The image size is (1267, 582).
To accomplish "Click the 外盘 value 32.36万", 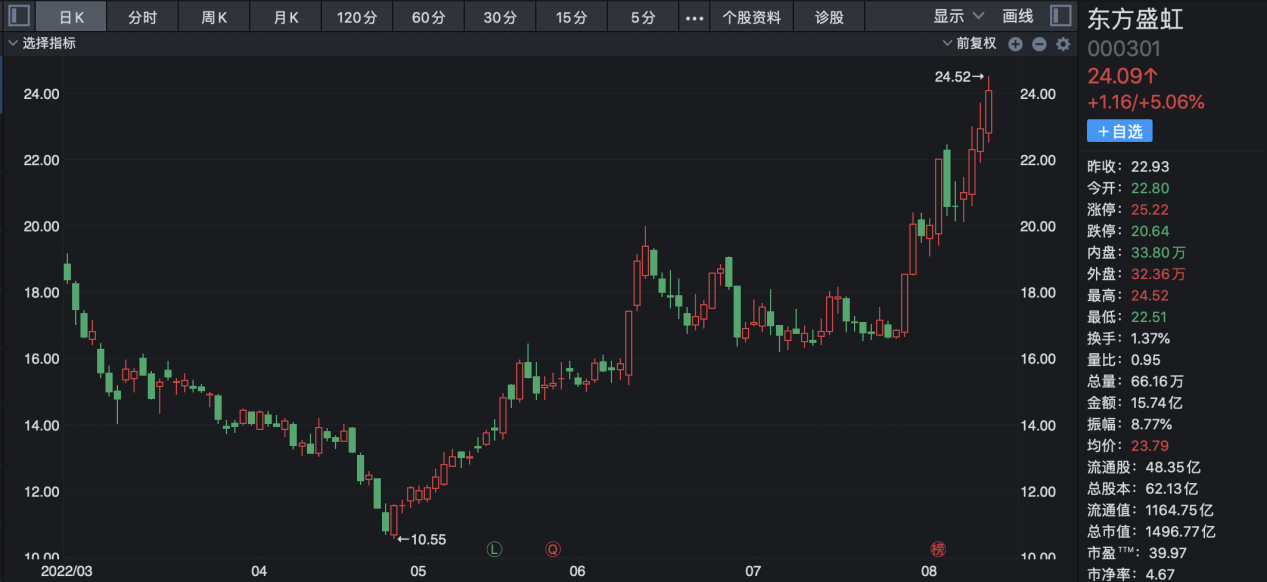I will point(1158,274).
